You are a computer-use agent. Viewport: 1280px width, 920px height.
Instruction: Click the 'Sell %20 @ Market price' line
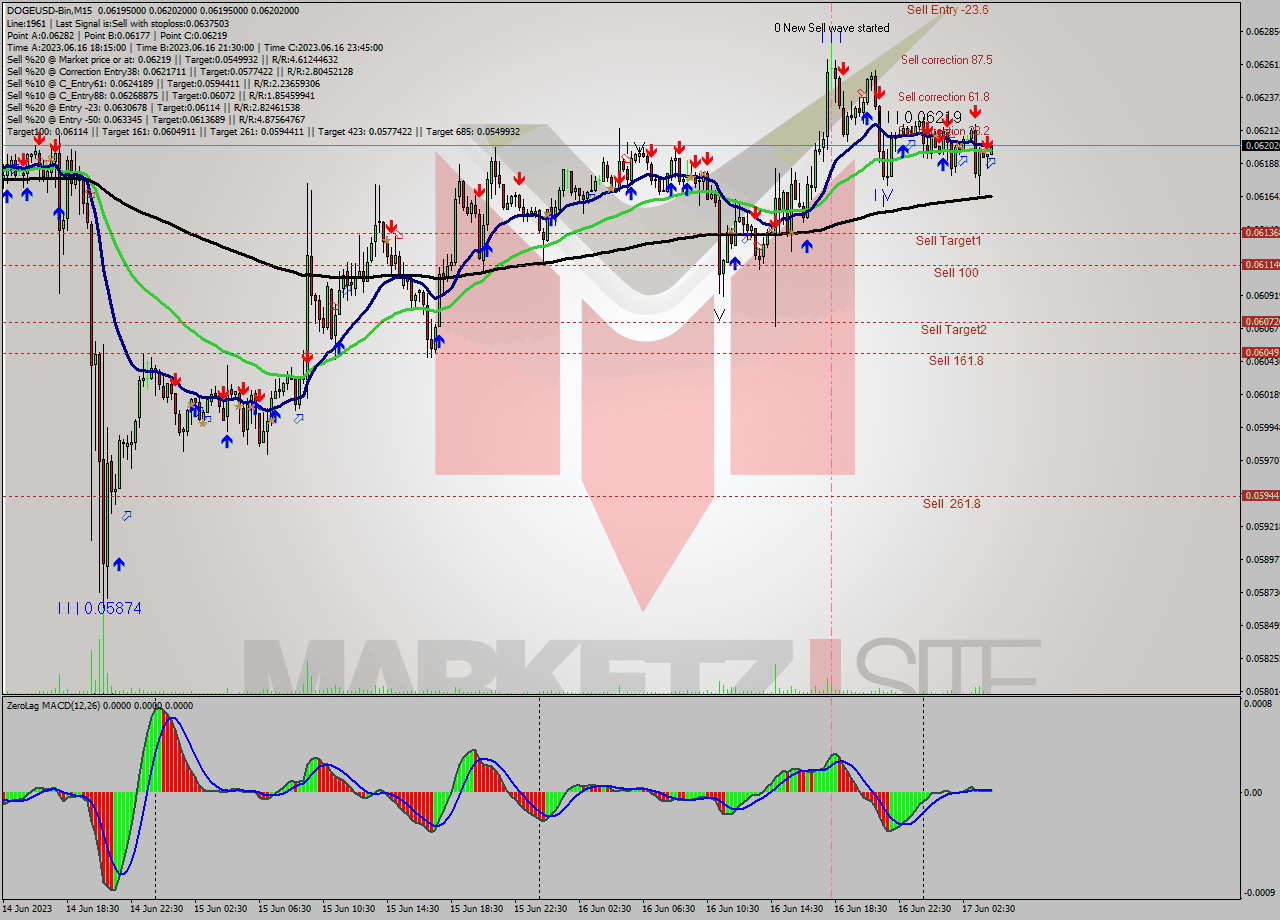pyautogui.click(x=172, y=58)
